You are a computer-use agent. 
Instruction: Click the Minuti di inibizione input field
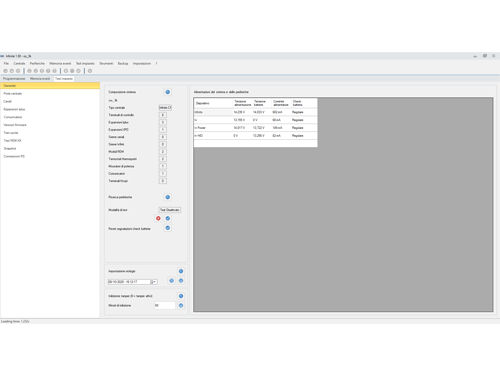pos(165,305)
